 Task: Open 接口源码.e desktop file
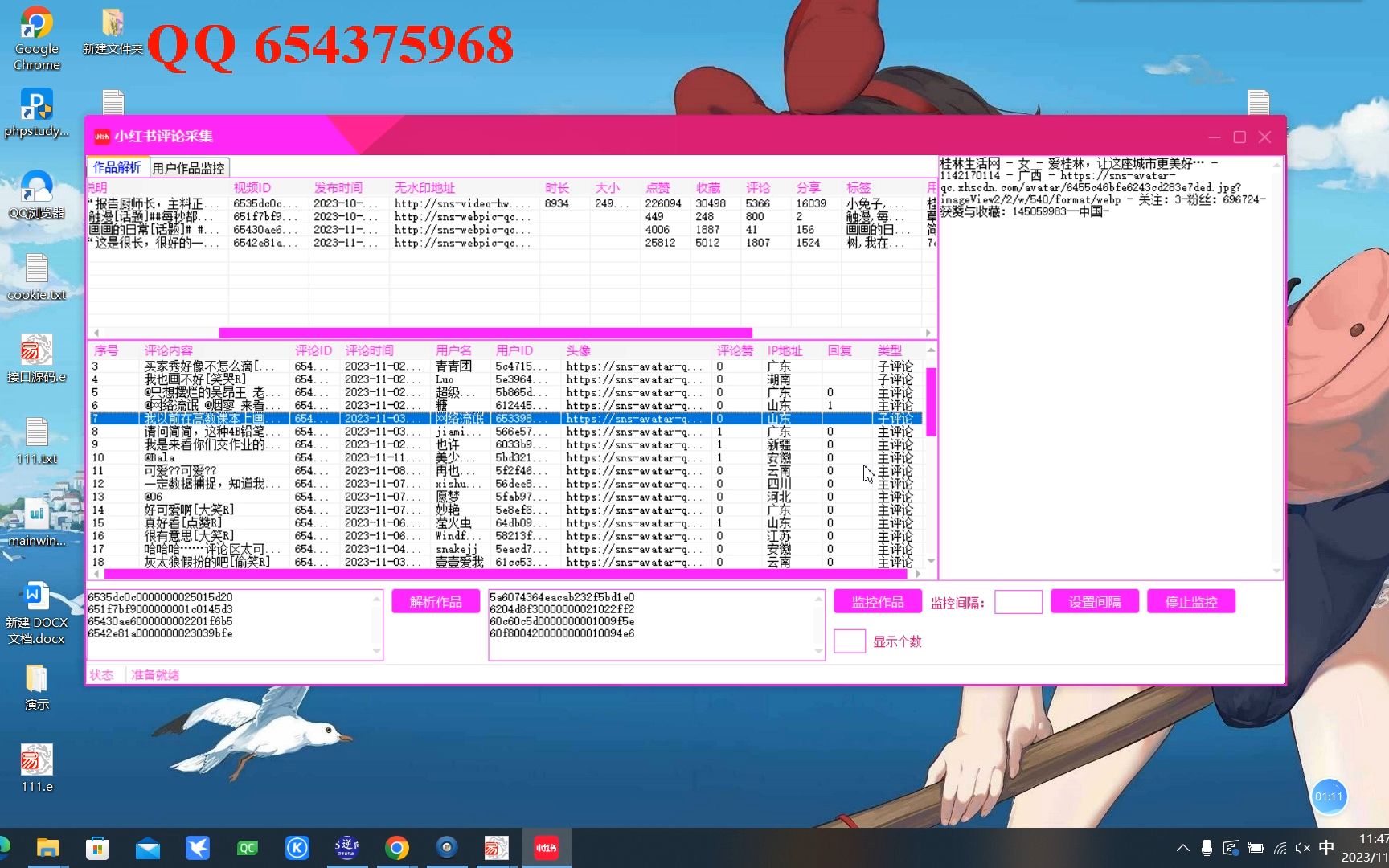click(37, 358)
